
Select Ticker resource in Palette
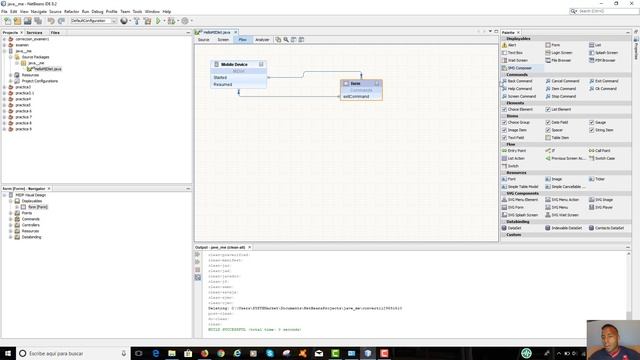(597, 179)
